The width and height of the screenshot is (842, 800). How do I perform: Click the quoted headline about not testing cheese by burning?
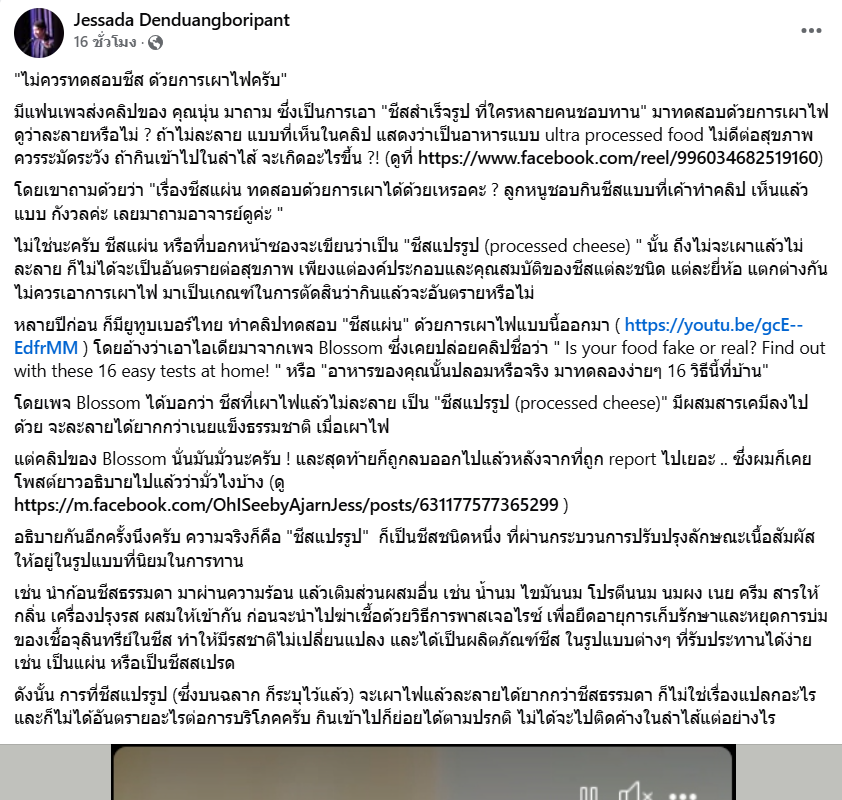[x=151, y=80]
